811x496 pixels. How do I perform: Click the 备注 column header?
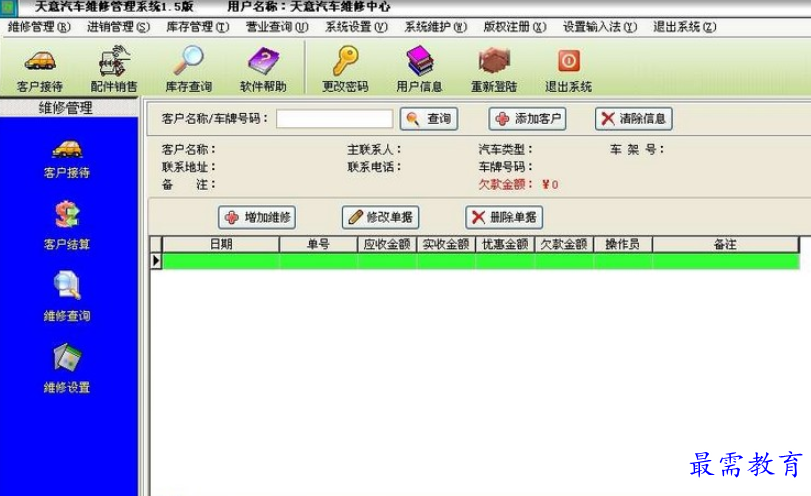pos(725,245)
